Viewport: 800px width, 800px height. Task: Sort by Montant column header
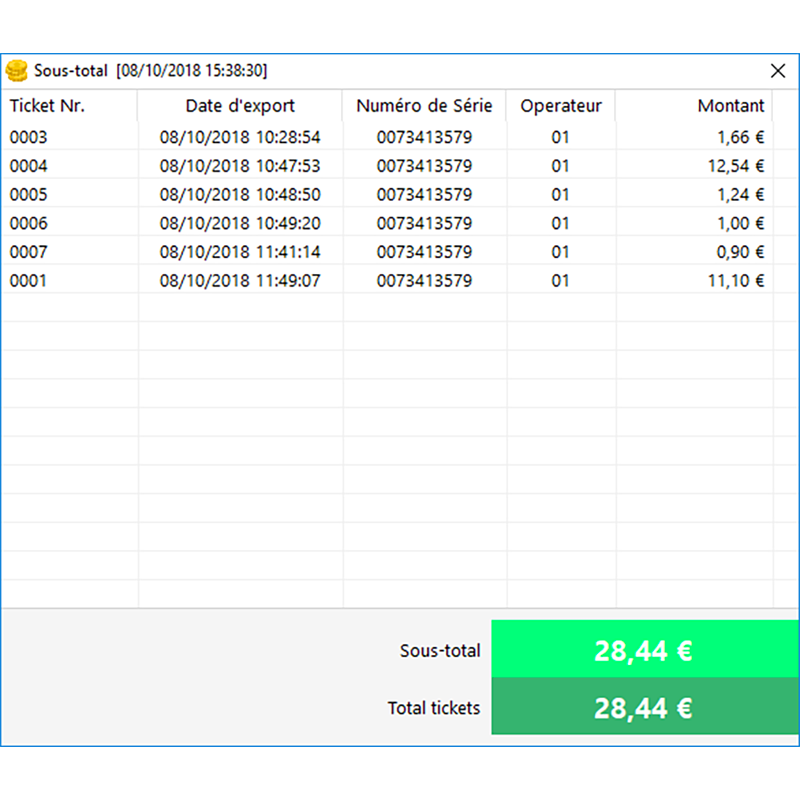click(730, 106)
